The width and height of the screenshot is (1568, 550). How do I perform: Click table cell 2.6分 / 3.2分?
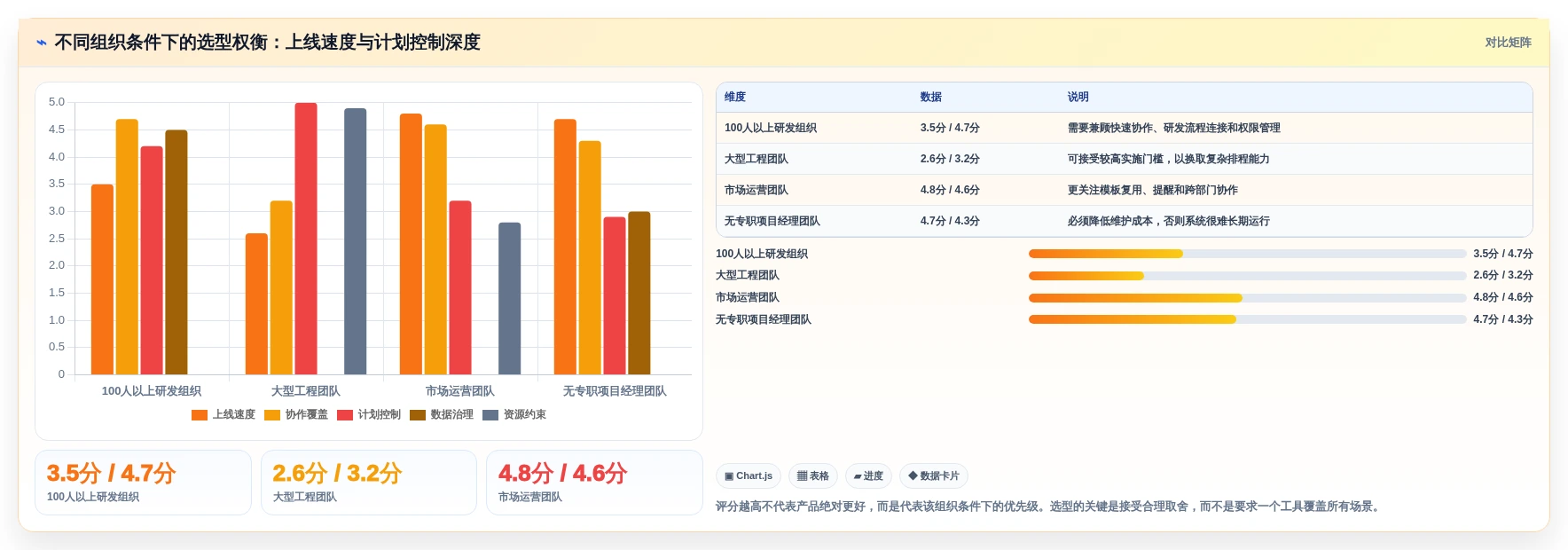(x=950, y=159)
